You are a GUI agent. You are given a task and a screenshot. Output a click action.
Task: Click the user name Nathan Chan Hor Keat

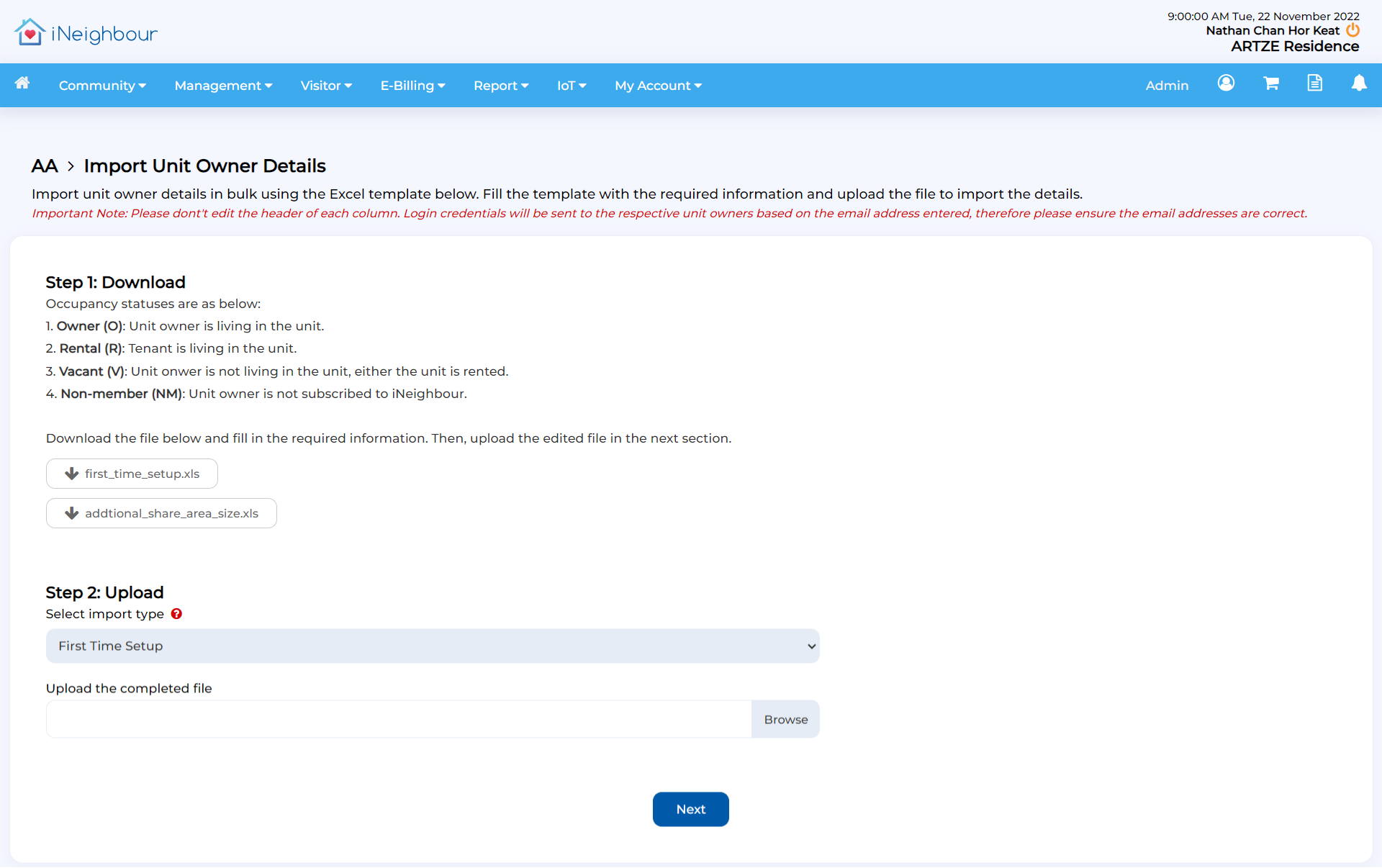point(1272,30)
